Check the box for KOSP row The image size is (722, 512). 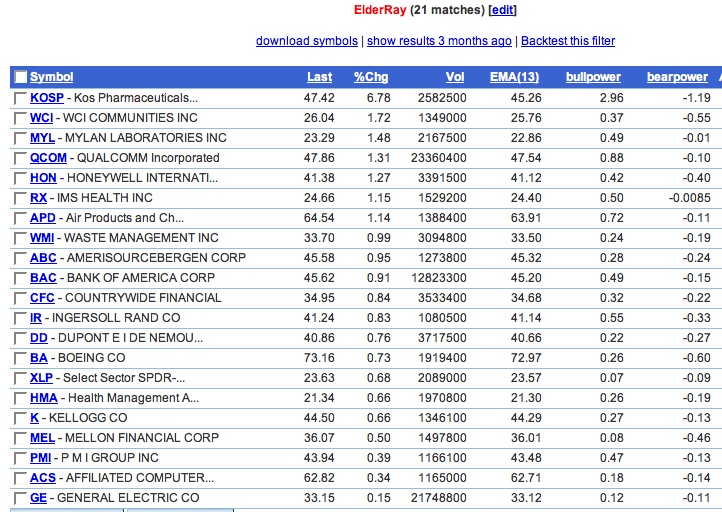20,98
